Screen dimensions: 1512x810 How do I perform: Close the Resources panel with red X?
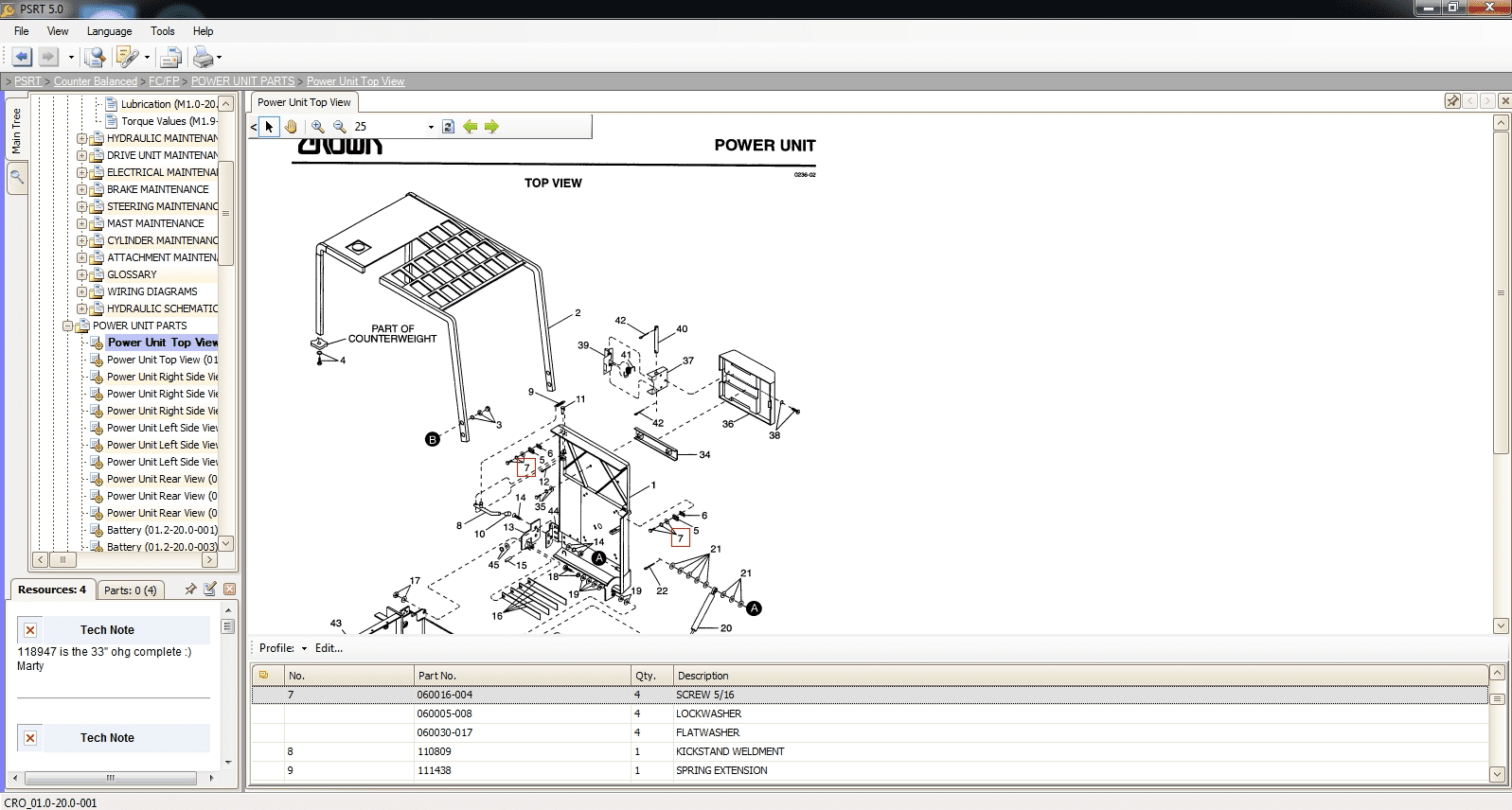[x=229, y=589]
